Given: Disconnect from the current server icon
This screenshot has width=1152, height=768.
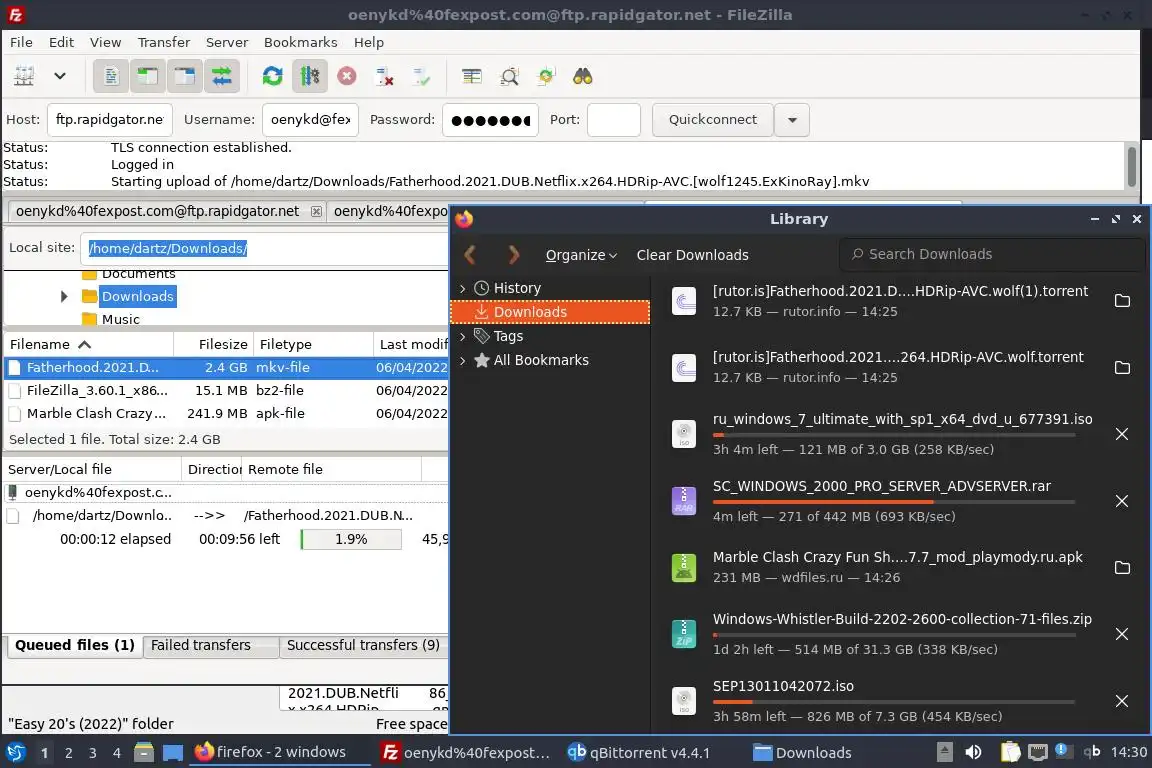Looking at the screenshot, I should click(x=384, y=76).
